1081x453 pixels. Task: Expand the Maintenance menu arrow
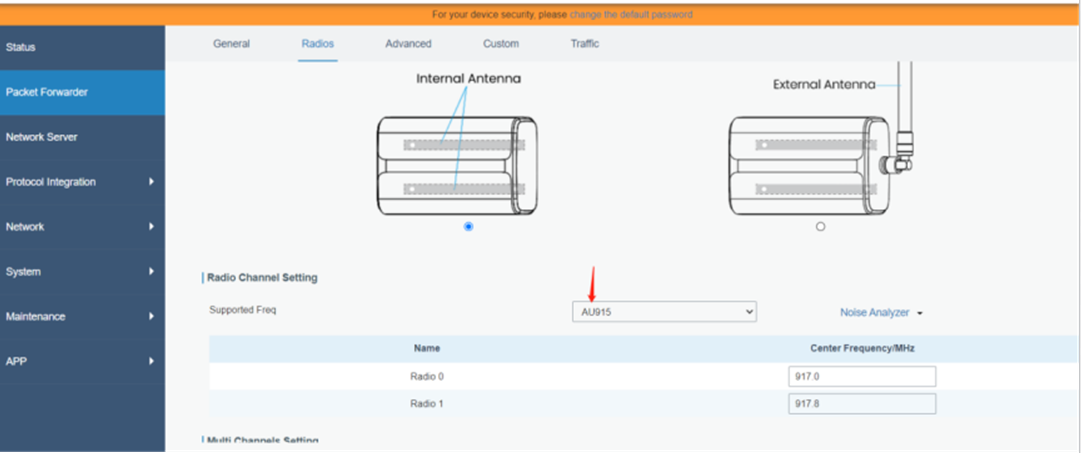(x=151, y=316)
